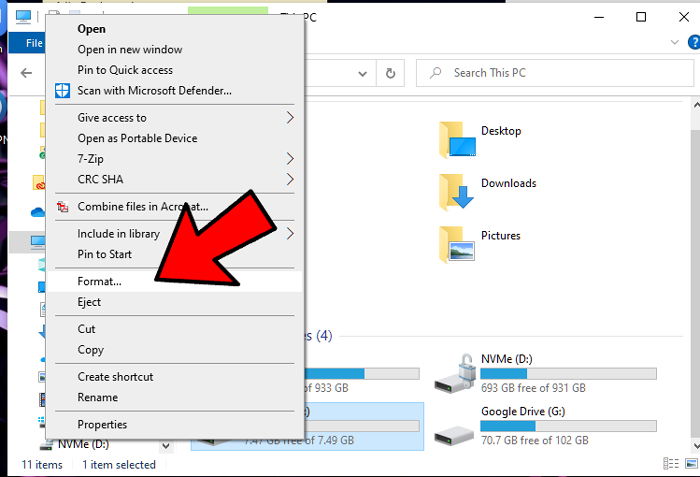700x477 pixels.
Task: Choose Format... from the context menu
Action: coord(175,281)
